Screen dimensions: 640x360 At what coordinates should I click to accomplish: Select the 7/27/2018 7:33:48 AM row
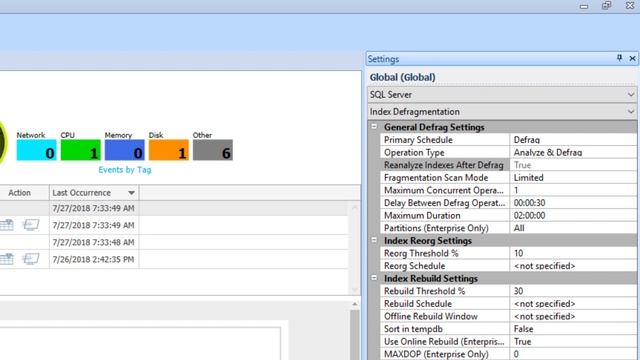174,242
